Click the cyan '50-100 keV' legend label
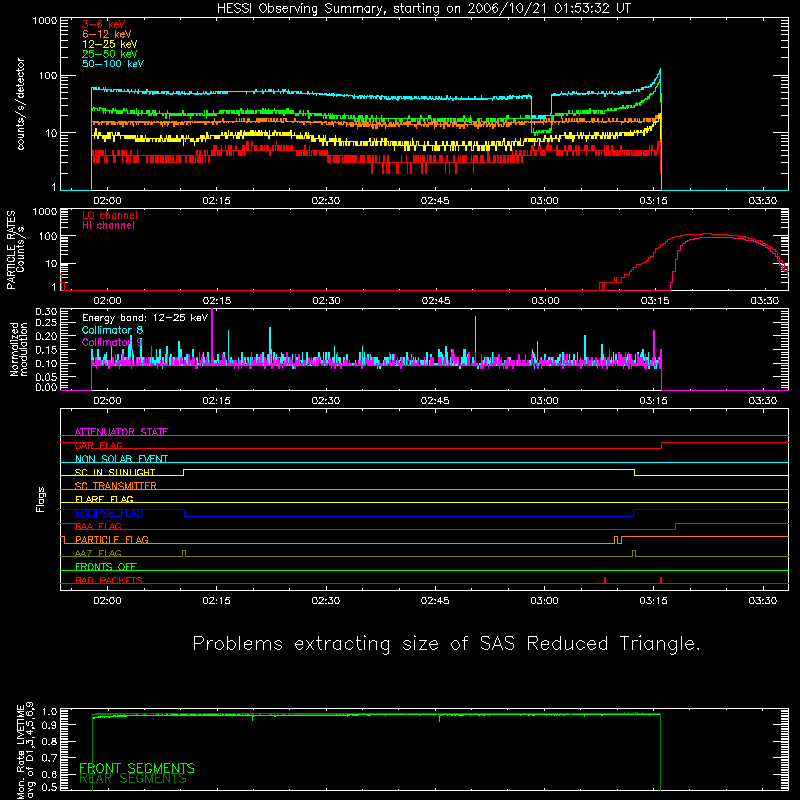The width and height of the screenshot is (800, 800). coord(113,64)
